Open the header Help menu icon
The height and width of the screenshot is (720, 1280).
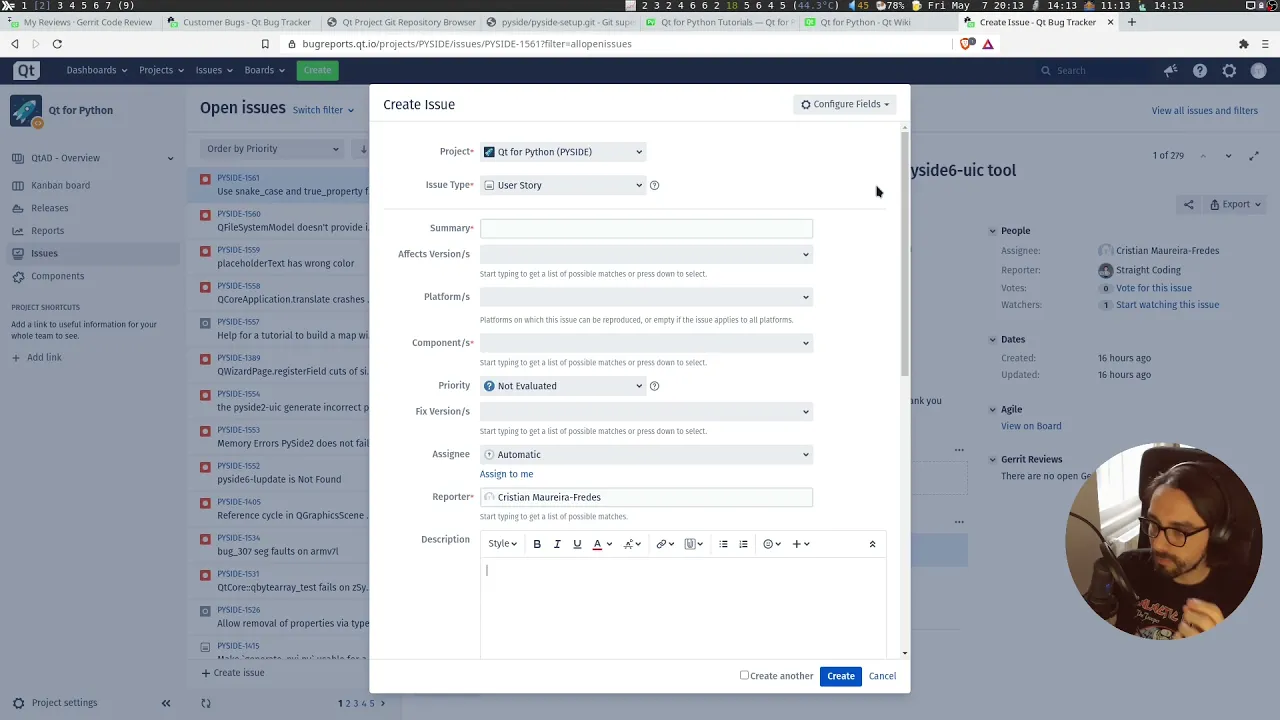pyautogui.click(x=1200, y=70)
